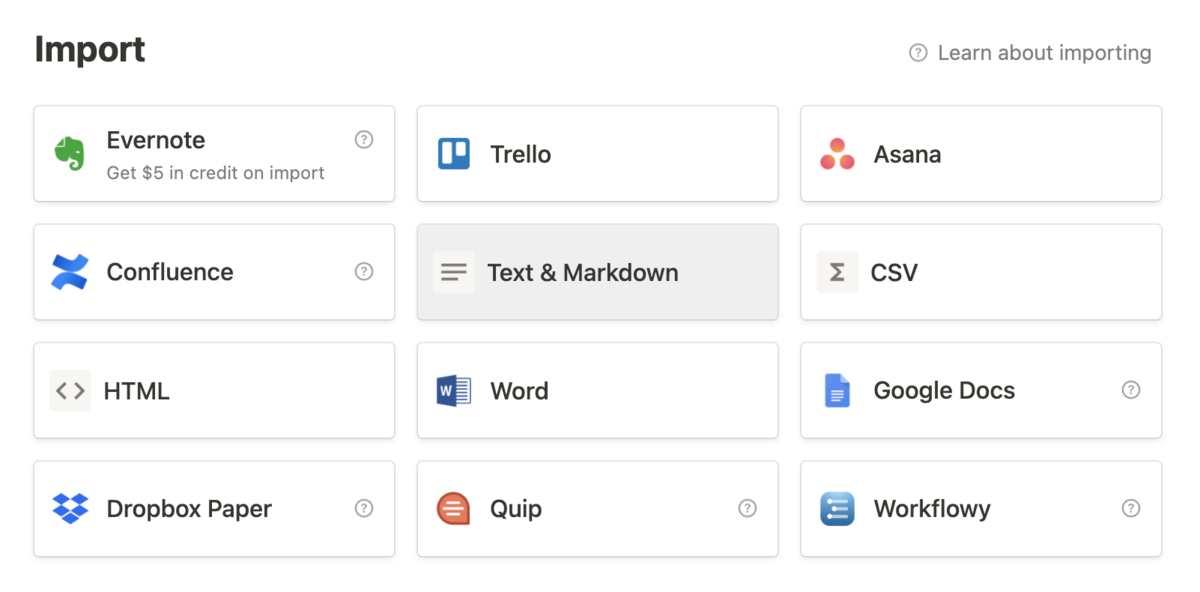The width and height of the screenshot is (1200, 592).
Task: Open help for Google Docs import
Action: pos(1131,390)
